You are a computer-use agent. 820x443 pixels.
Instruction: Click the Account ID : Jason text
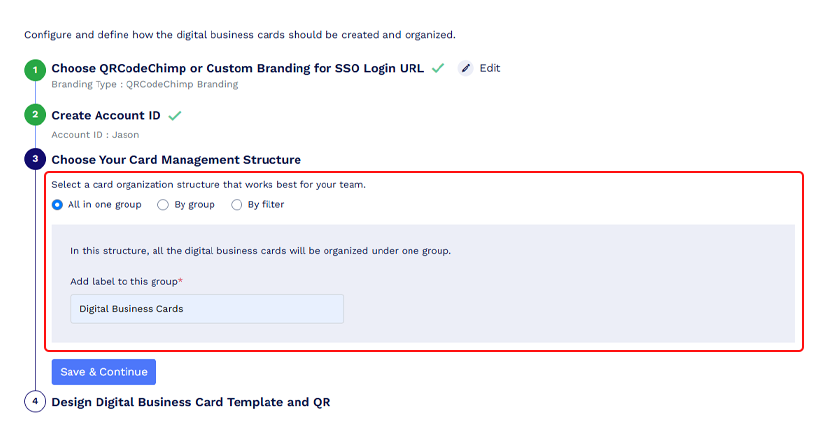95,135
